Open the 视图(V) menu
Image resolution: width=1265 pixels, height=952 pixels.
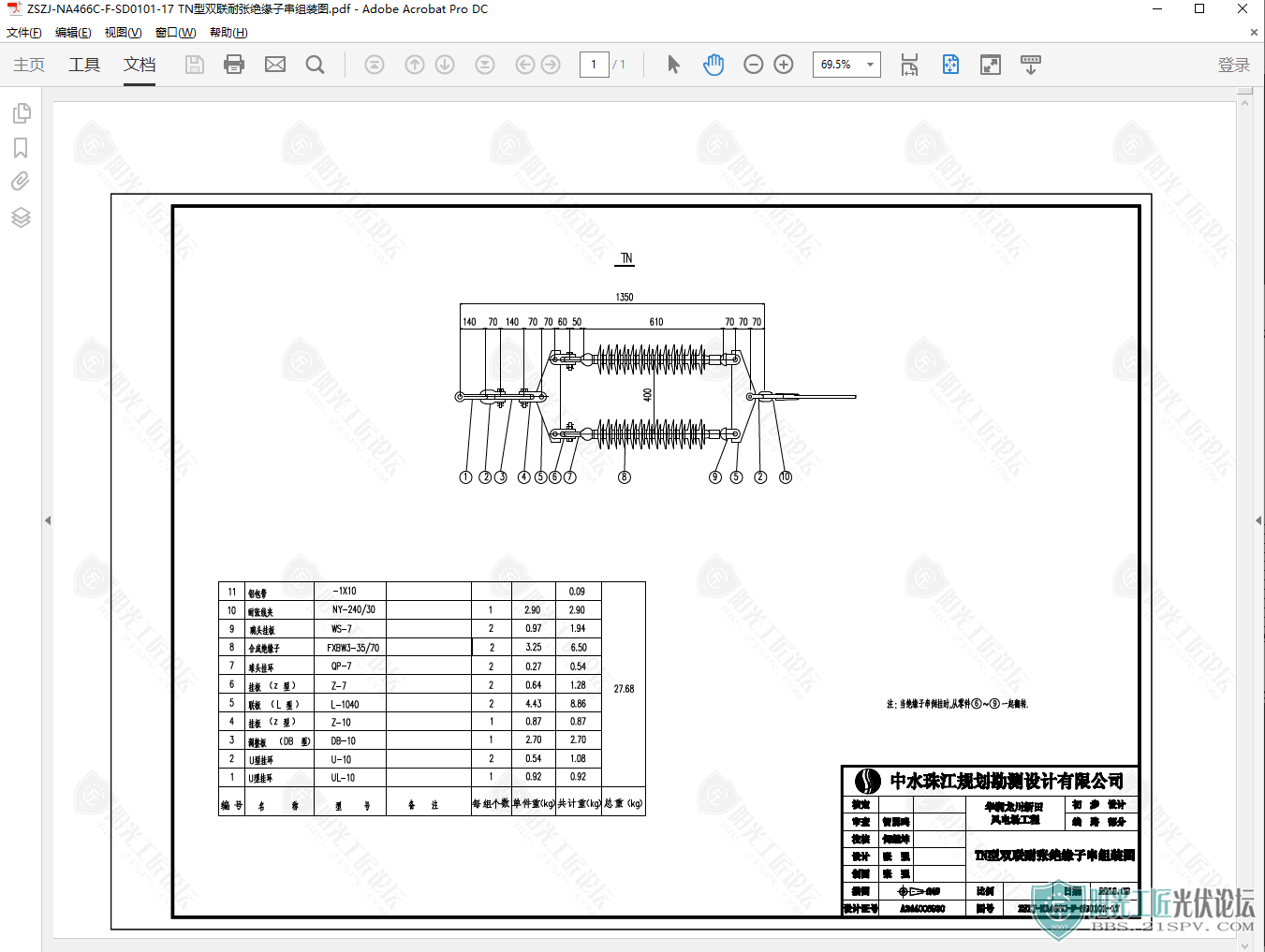point(123,33)
